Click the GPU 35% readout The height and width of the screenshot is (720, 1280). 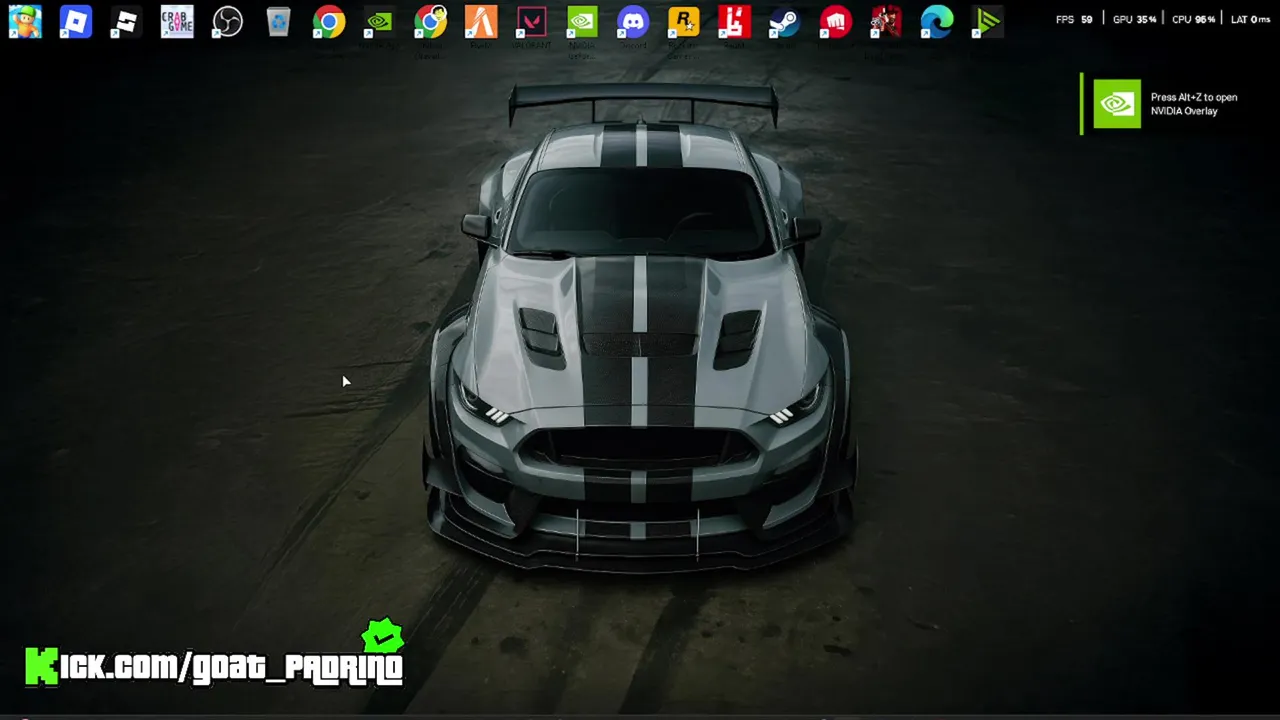click(x=1135, y=19)
